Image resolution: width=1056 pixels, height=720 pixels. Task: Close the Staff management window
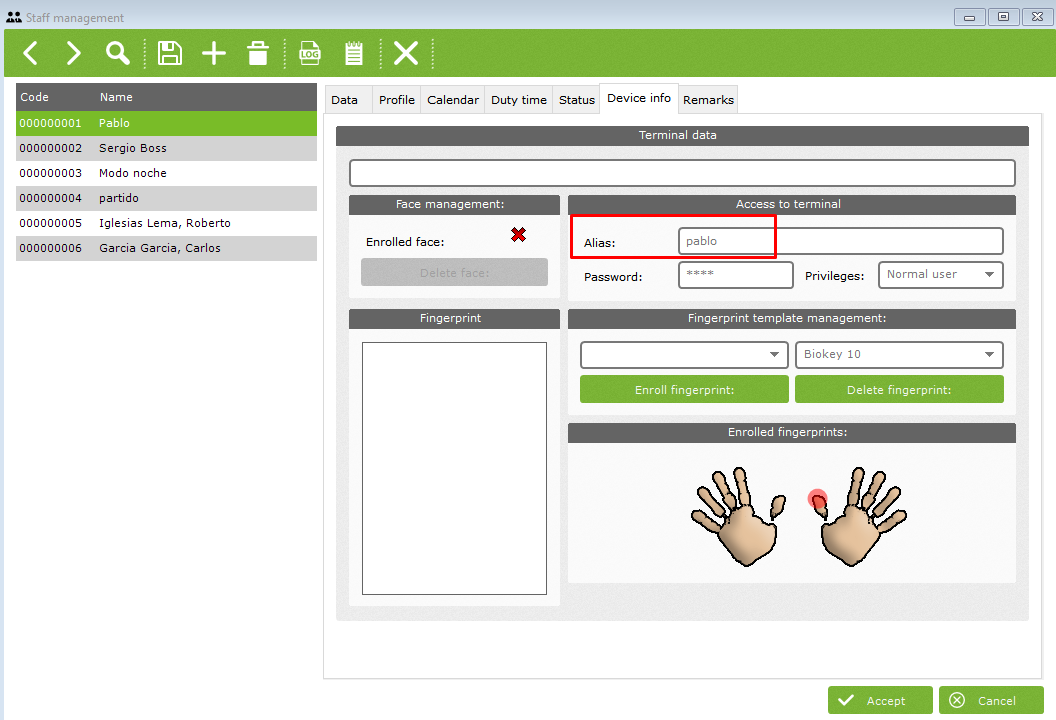pos(1038,17)
